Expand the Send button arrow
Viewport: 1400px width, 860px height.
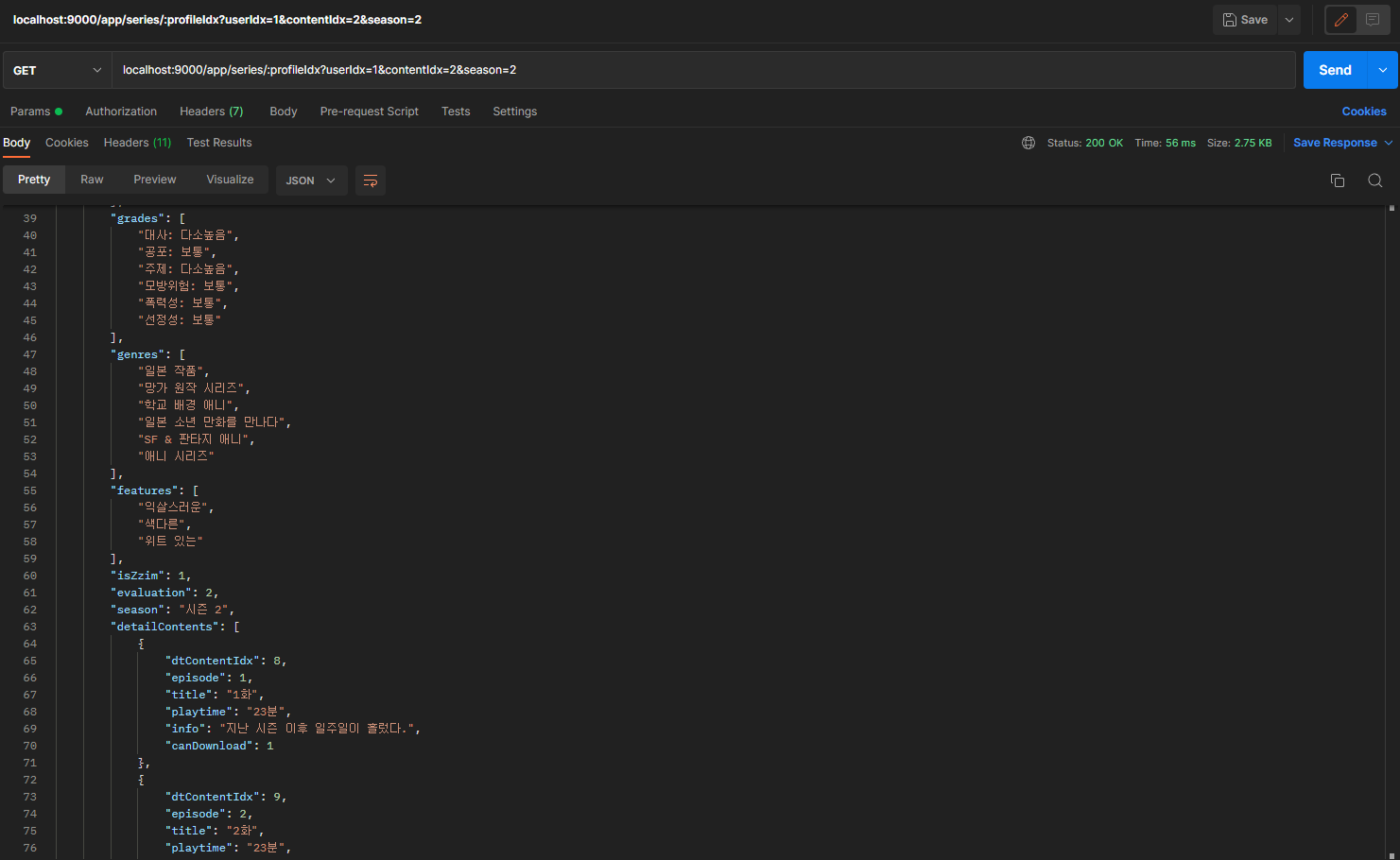pyautogui.click(x=1383, y=70)
